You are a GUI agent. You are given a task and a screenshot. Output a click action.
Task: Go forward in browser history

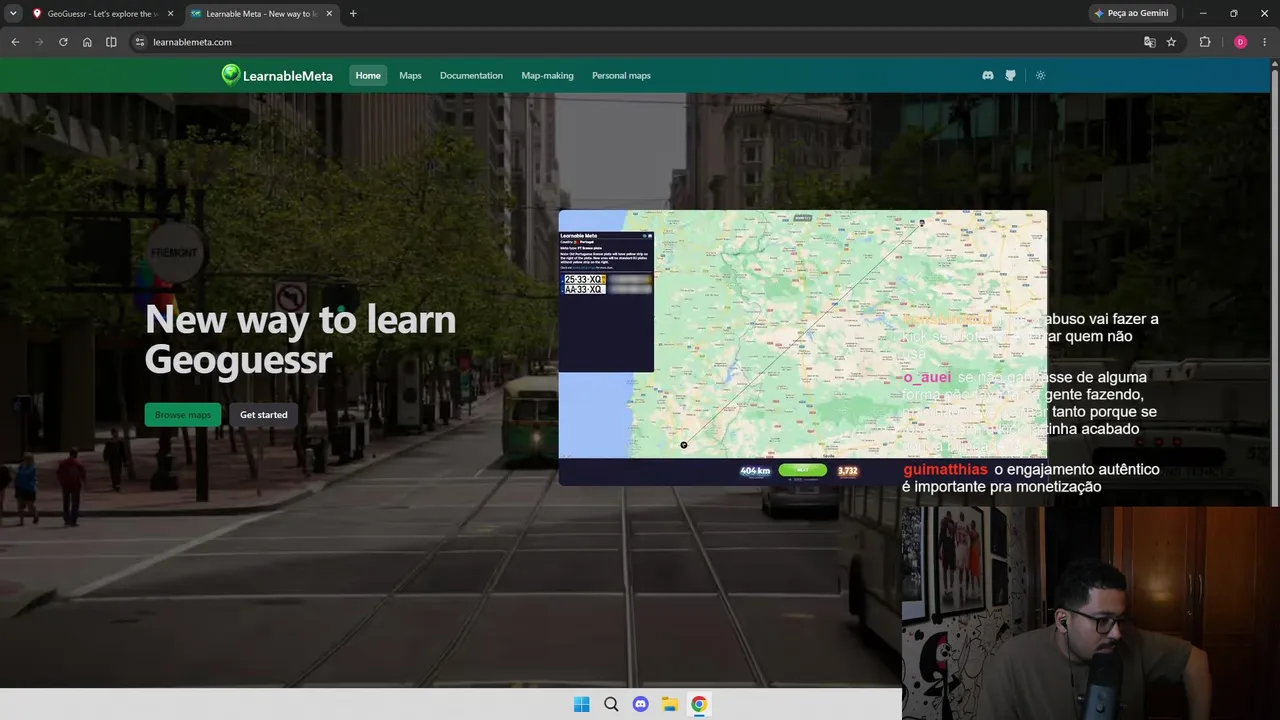pos(39,42)
